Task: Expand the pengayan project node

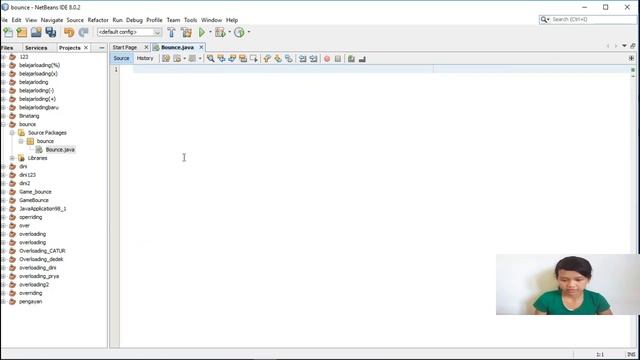Action: click(x=4, y=302)
